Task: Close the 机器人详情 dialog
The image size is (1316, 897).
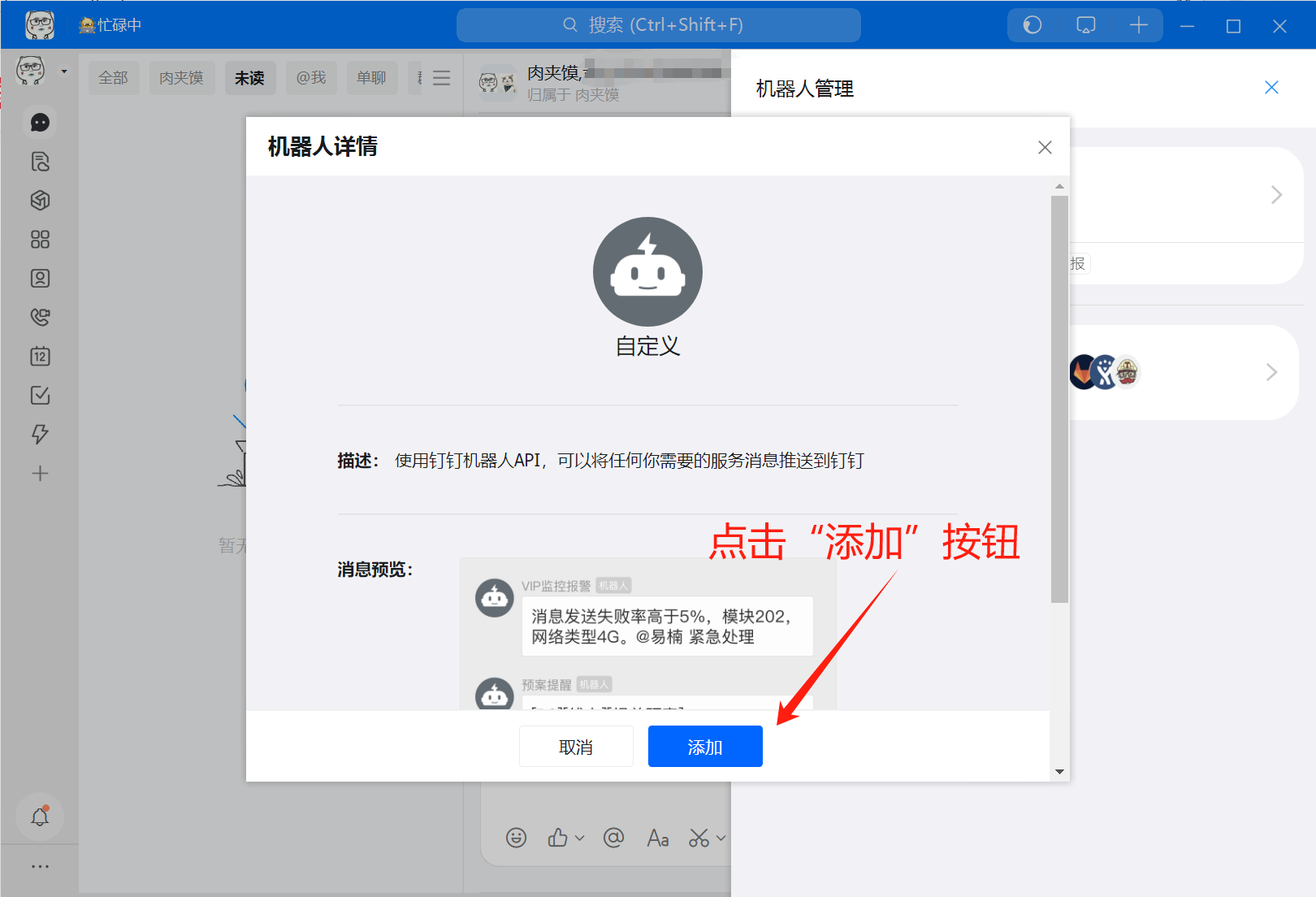Action: [1045, 147]
